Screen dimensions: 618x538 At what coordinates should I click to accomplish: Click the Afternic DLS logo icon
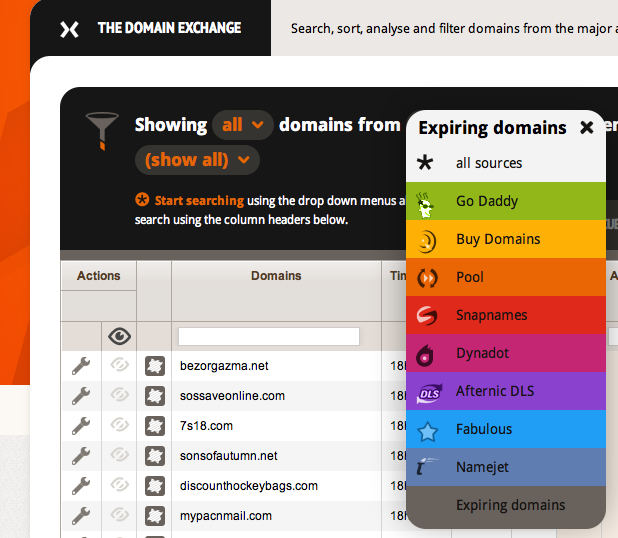[x=429, y=393]
